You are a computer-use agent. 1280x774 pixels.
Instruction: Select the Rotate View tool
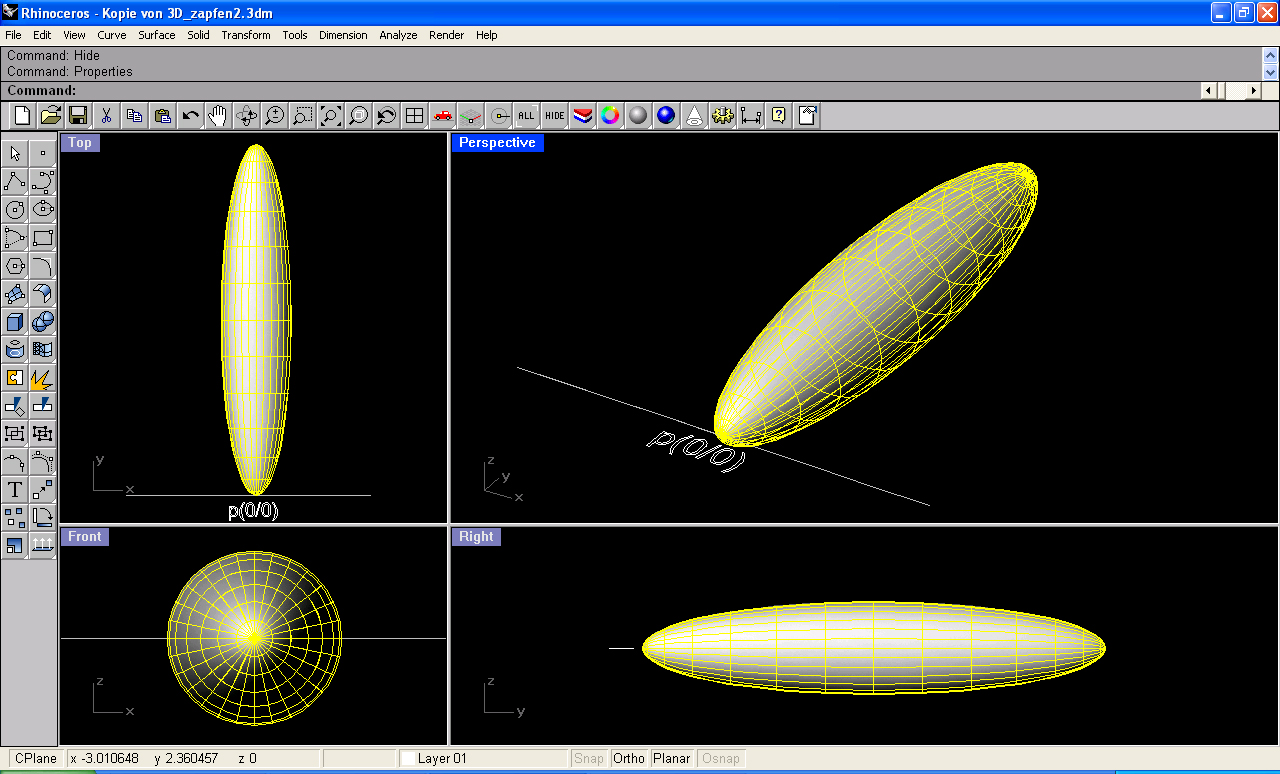click(x=246, y=116)
